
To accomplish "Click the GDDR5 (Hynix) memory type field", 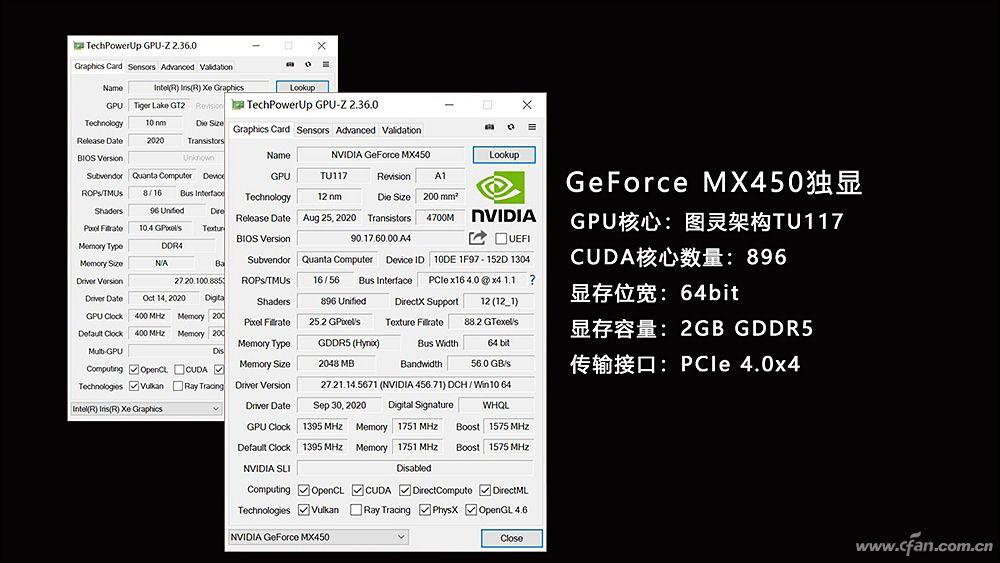I will pos(349,343).
